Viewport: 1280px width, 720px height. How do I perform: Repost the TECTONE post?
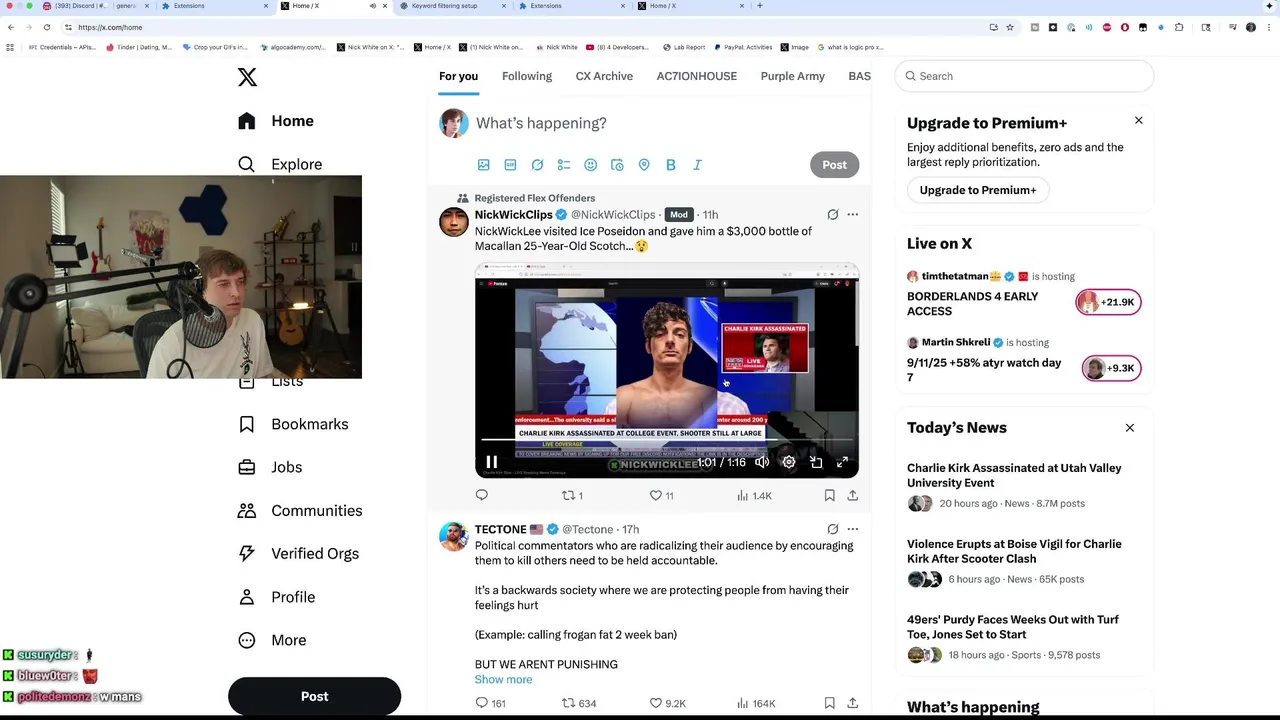pos(579,703)
